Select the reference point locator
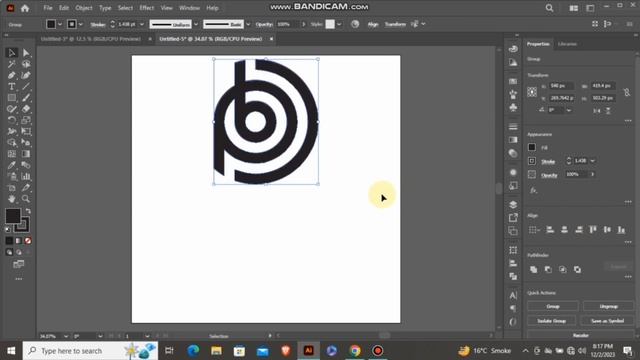 (532, 92)
